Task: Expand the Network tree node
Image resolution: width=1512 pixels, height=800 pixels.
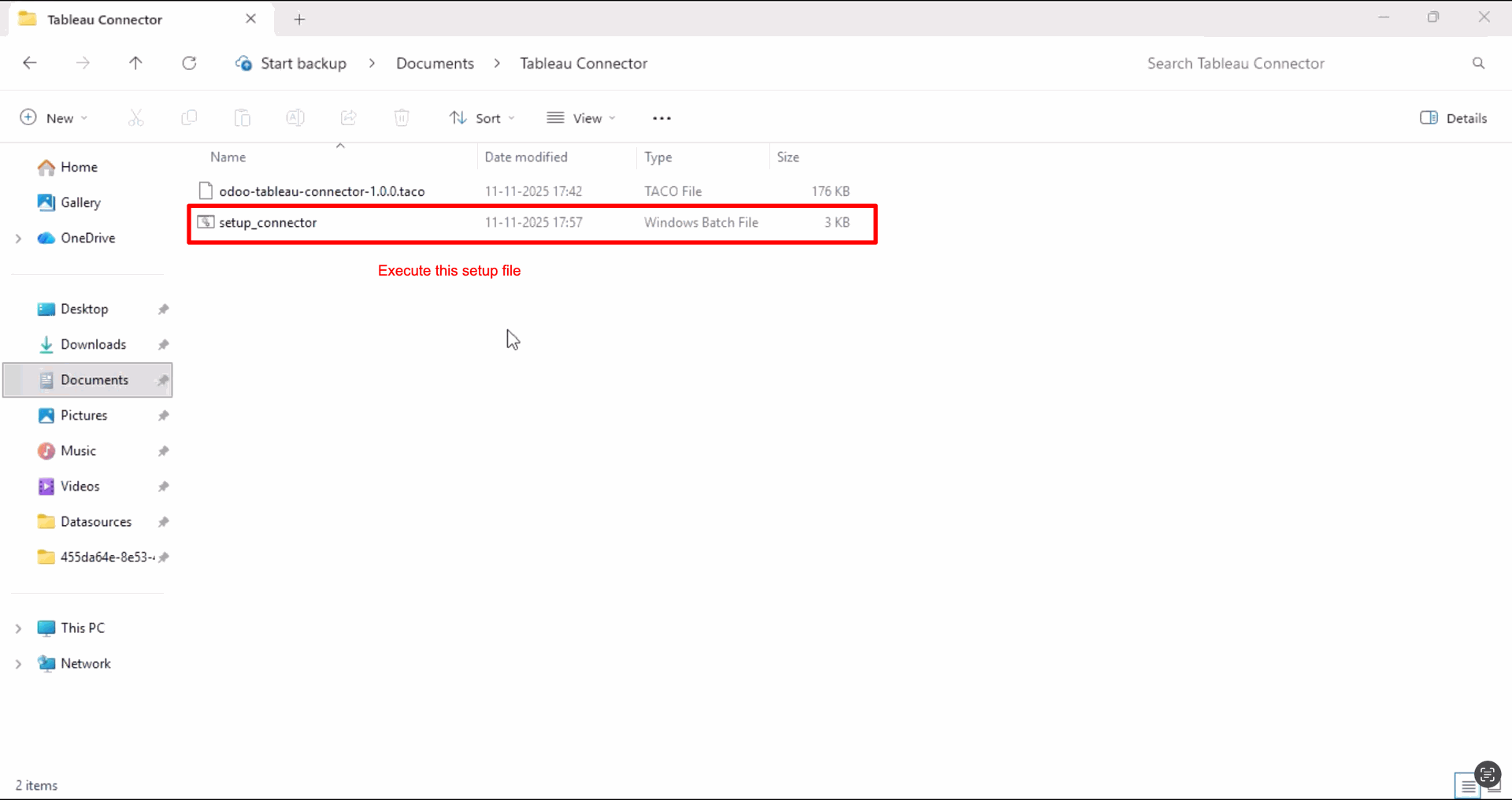Action: pyautogui.click(x=18, y=664)
